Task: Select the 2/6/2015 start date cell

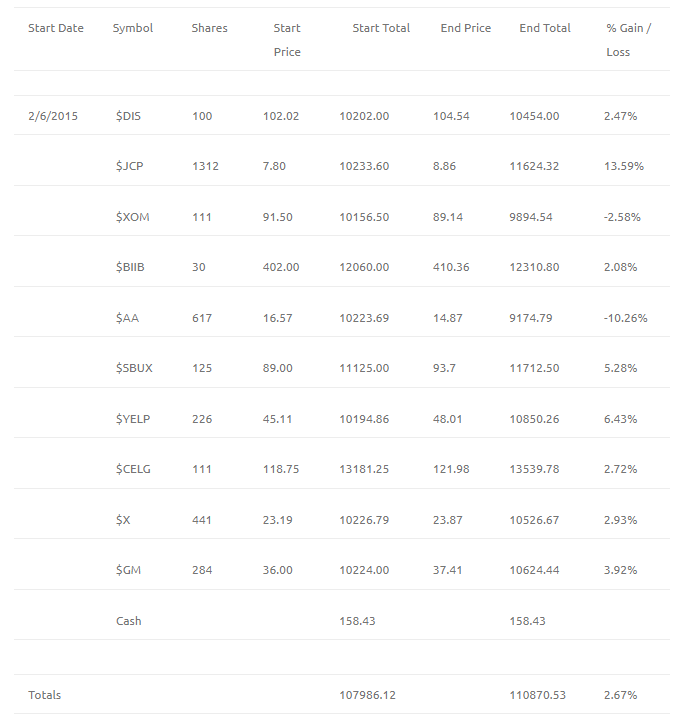Action: point(53,116)
